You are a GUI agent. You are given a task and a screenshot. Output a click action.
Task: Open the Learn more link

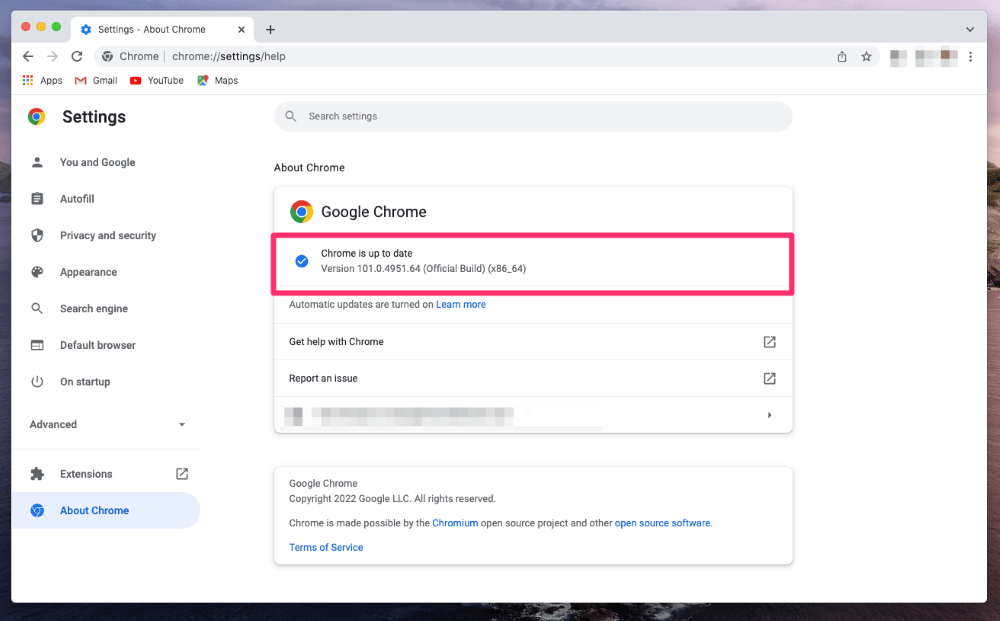461,305
